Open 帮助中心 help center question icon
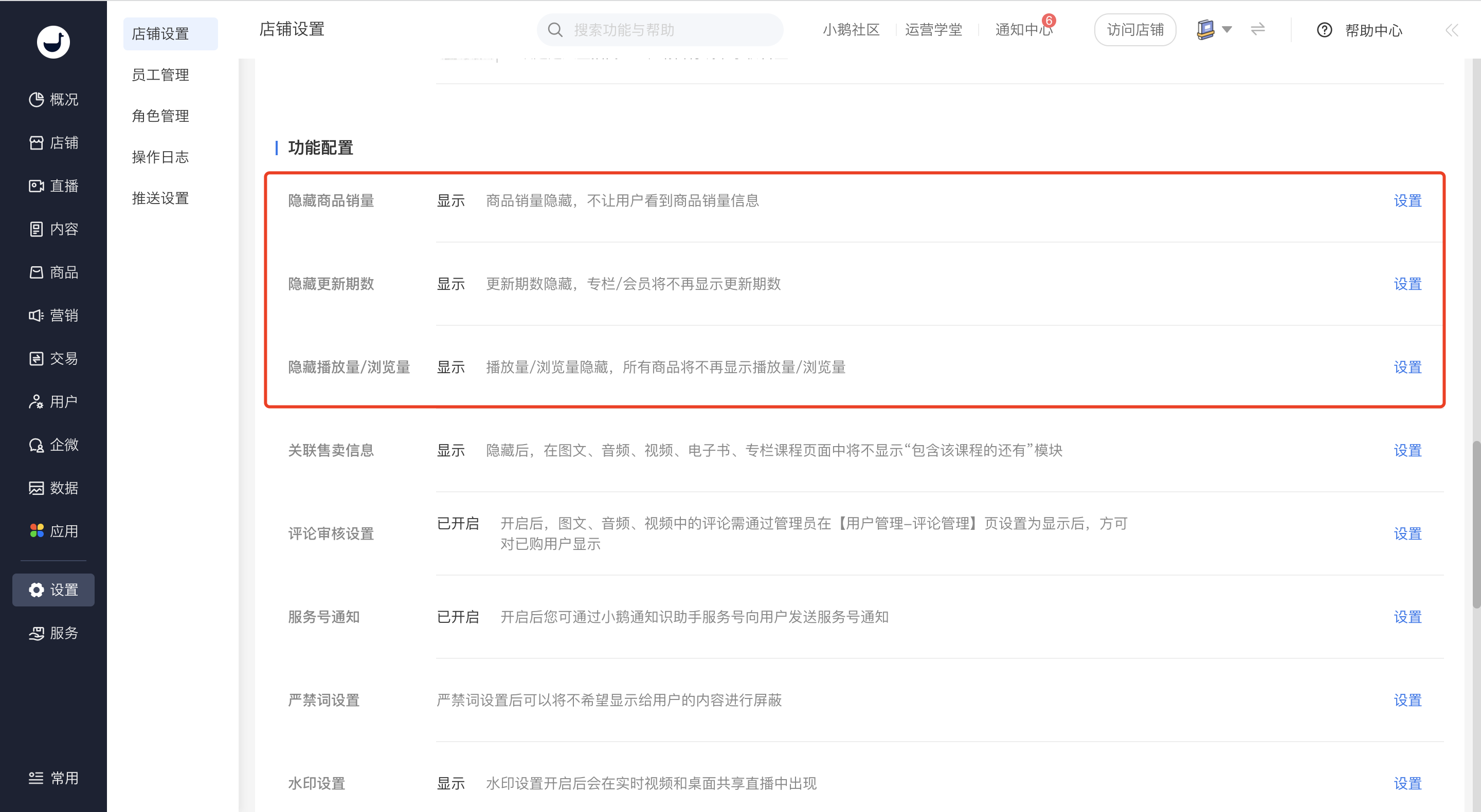The width and height of the screenshot is (1481, 812). [x=1324, y=30]
